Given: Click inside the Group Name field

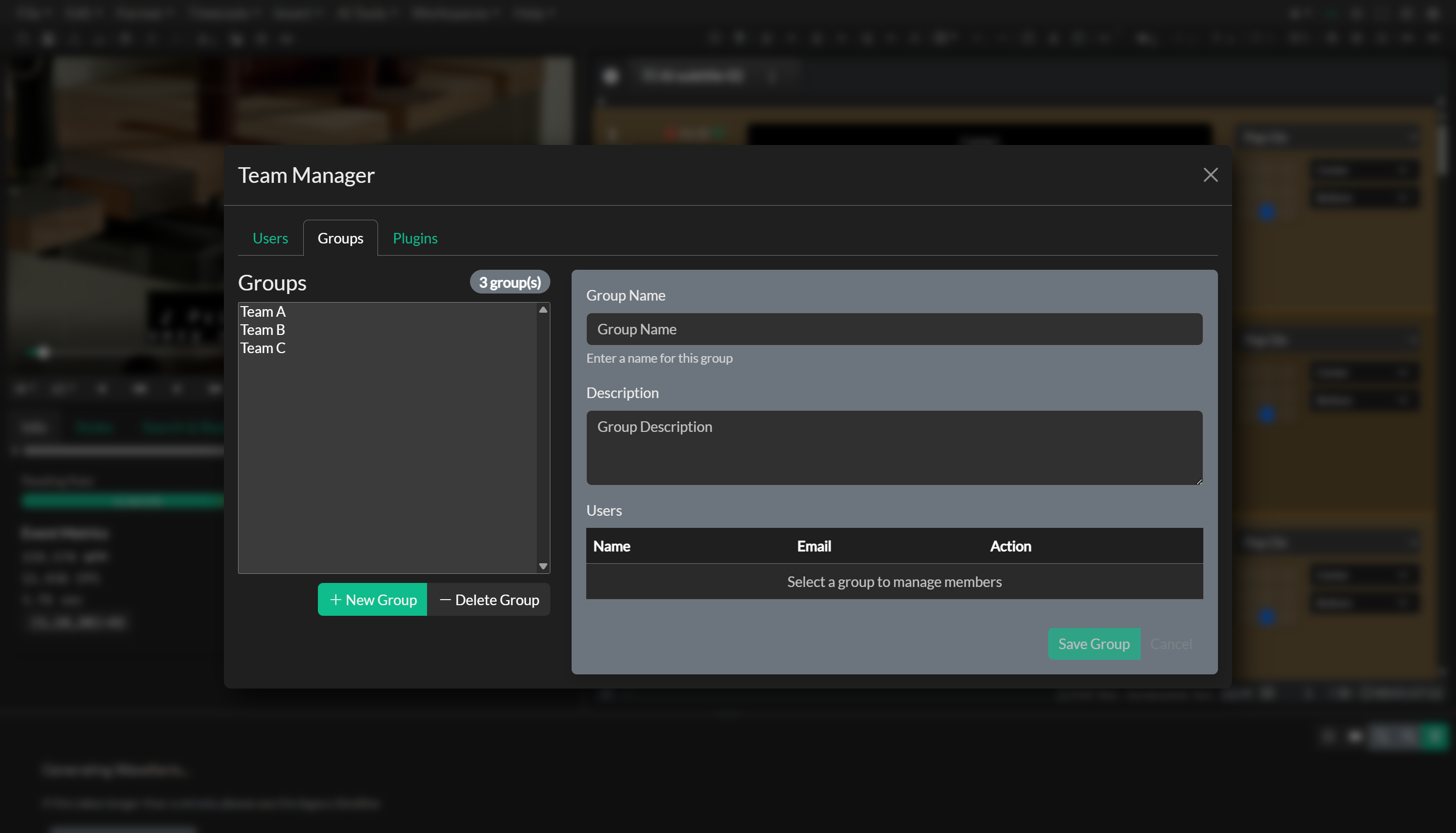Looking at the screenshot, I should 894,329.
